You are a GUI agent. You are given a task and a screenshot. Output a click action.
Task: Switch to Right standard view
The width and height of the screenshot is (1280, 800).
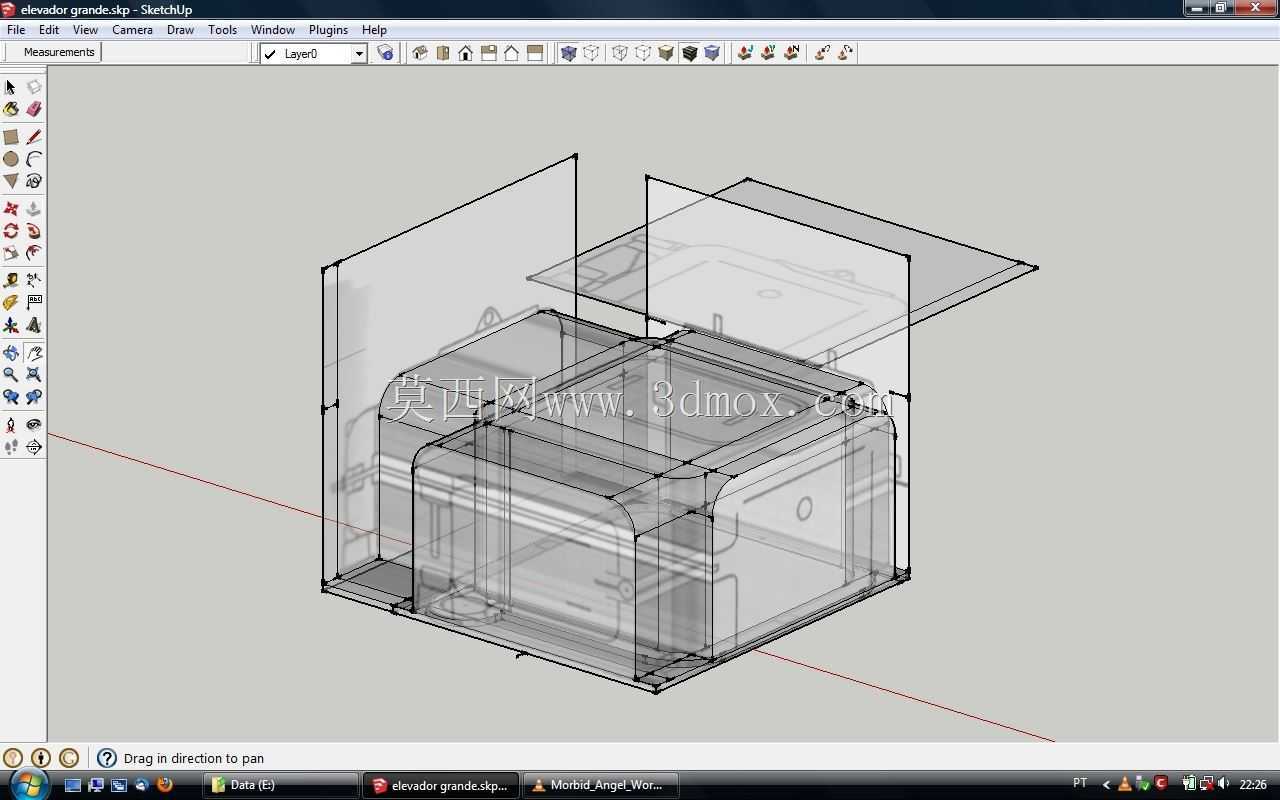(x=489, y=53)
